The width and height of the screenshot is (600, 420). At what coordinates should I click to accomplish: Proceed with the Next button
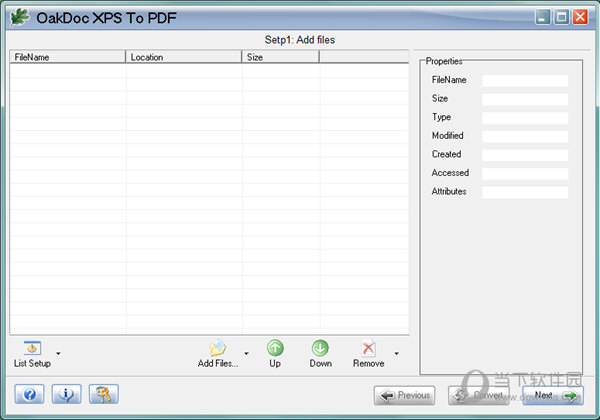click(553, 395)
